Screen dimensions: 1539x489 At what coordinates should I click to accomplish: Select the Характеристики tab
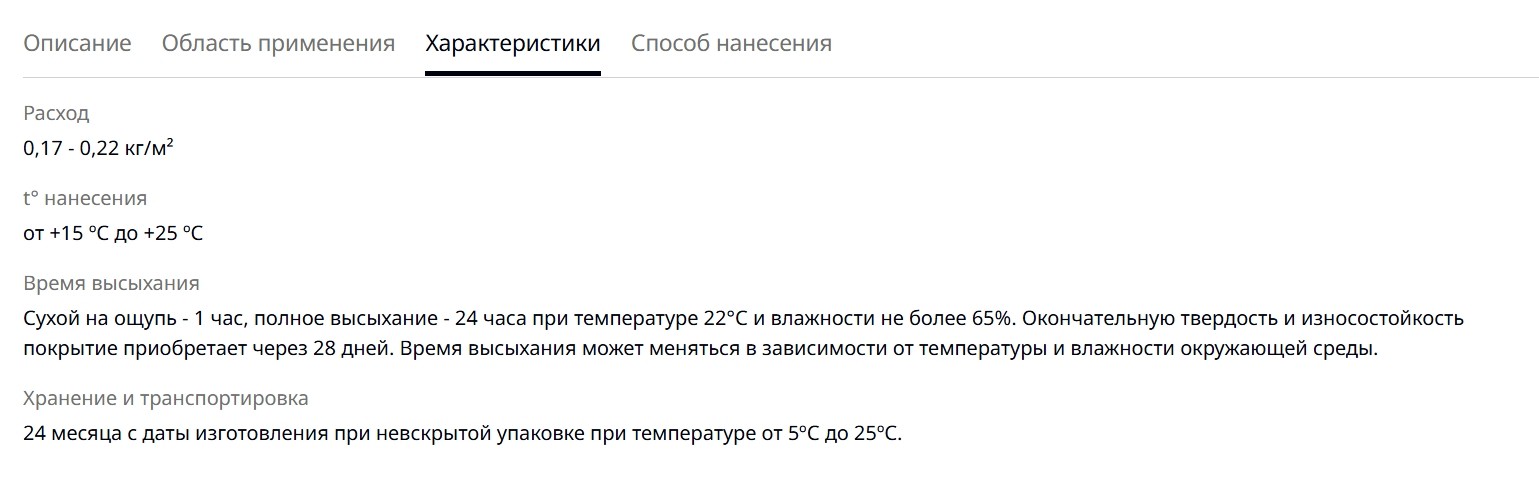pyautogui.click(x=513, y=43)
